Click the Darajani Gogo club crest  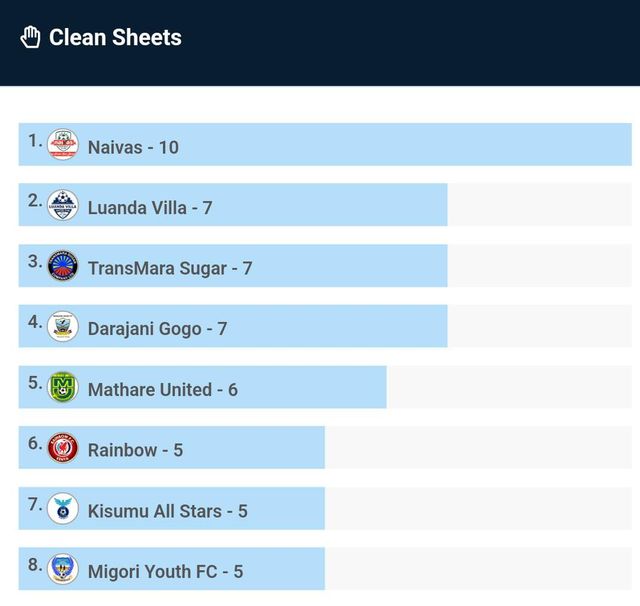pyautogui.click(x=63, y=327)
